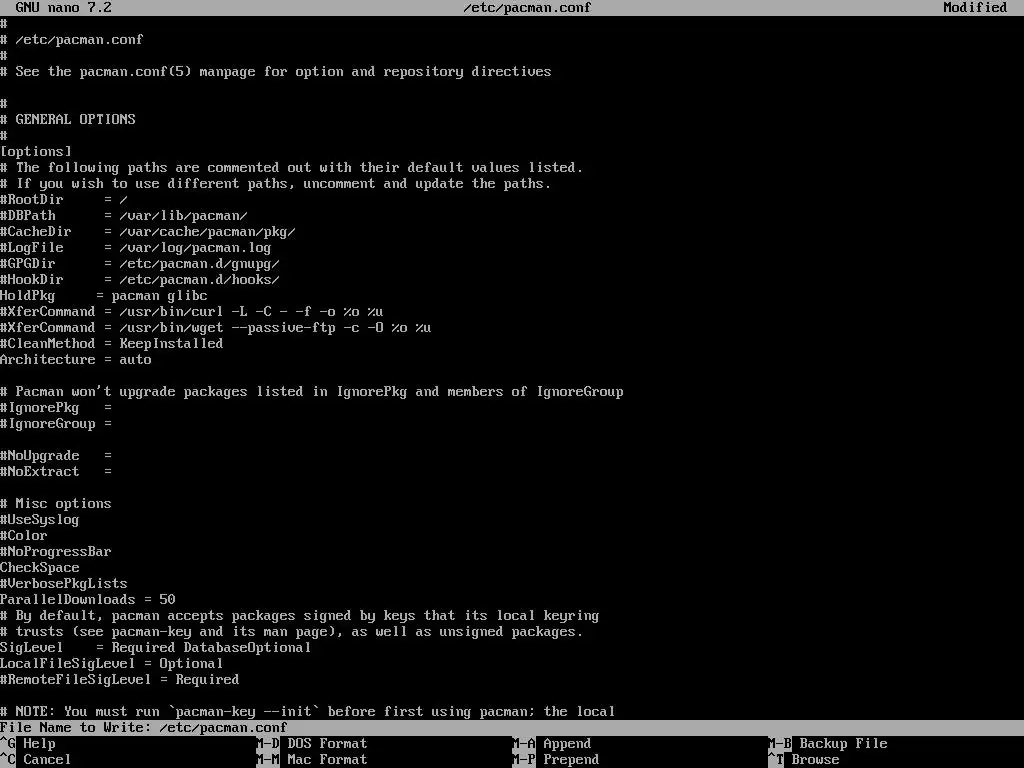Click the 'By default, pacman accepts packages' comment
1024x768 pixels.
click(300, 616)
